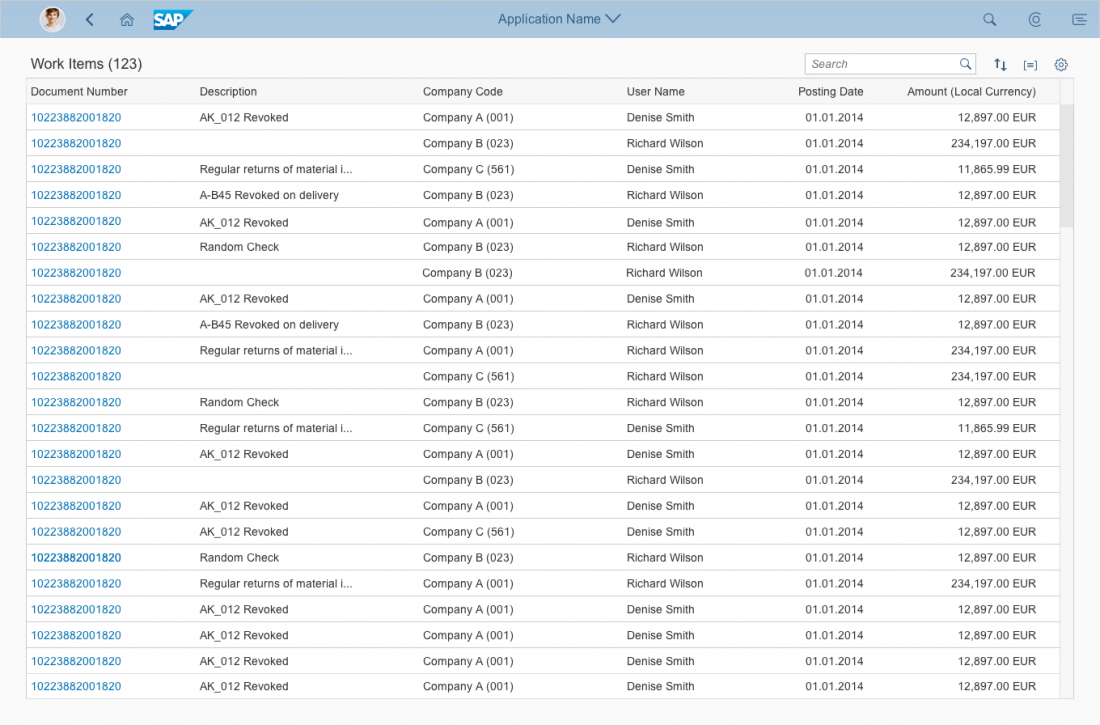The height and width of the screenshot is (725, 1100).
Task: Click the Posting Date column header
Action: [x=830, y=91]
